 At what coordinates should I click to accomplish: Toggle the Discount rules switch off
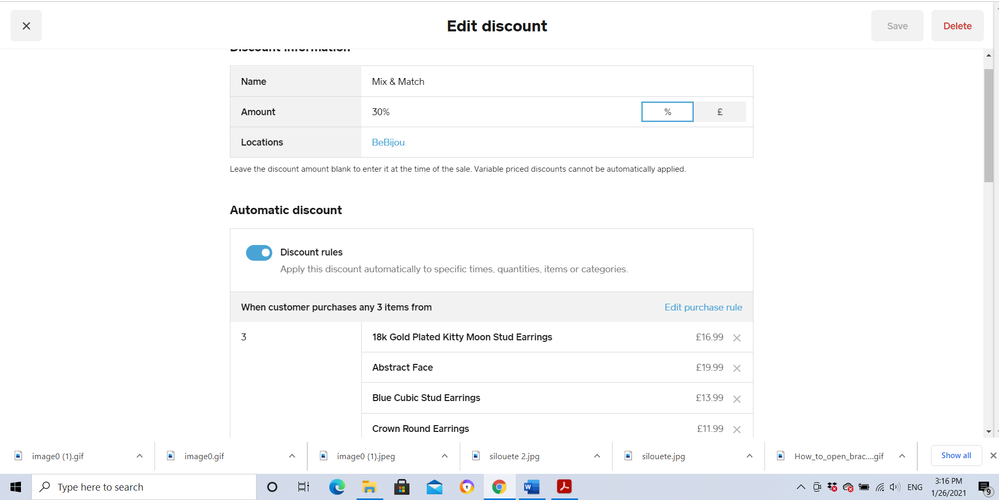[259, 253]
